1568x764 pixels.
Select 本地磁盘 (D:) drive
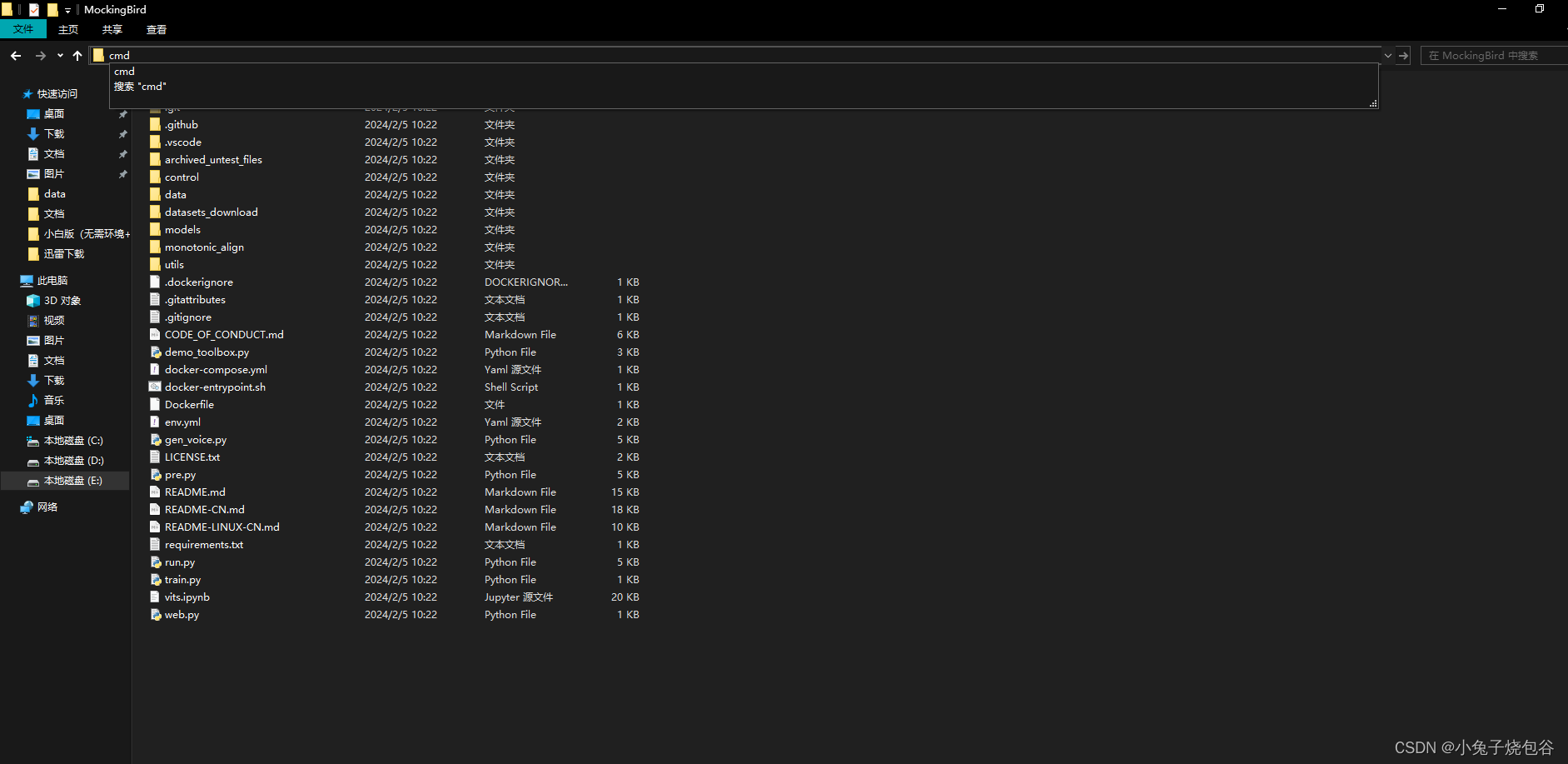pos(73,461)
